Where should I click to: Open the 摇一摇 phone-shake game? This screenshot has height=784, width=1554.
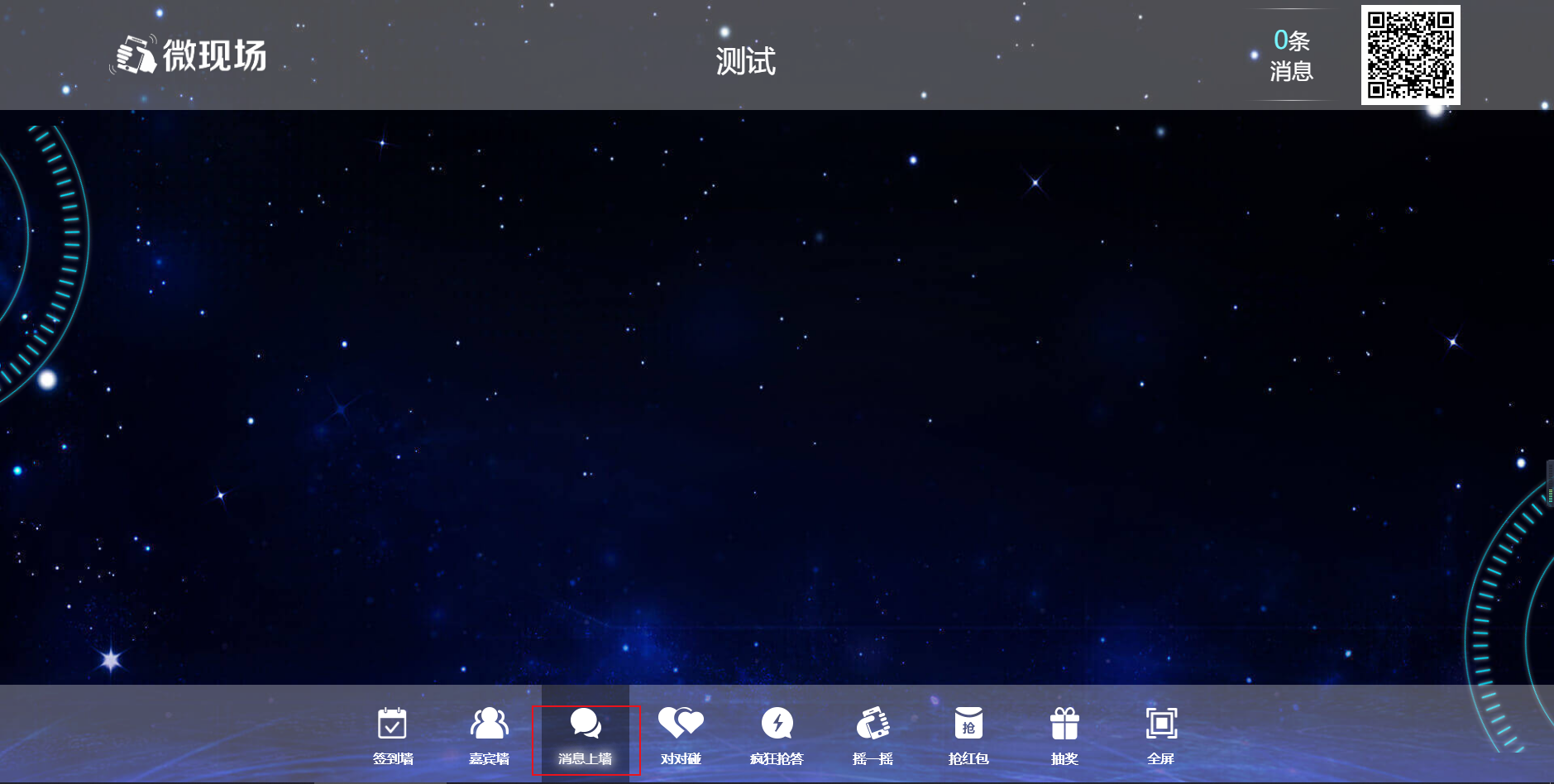pyautogui.click(x=873, y=735)
